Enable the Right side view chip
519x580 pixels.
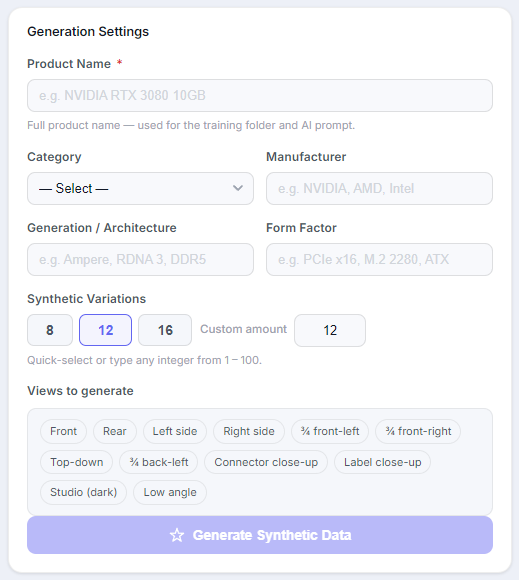pyautogui.click(x=249, y=431)
